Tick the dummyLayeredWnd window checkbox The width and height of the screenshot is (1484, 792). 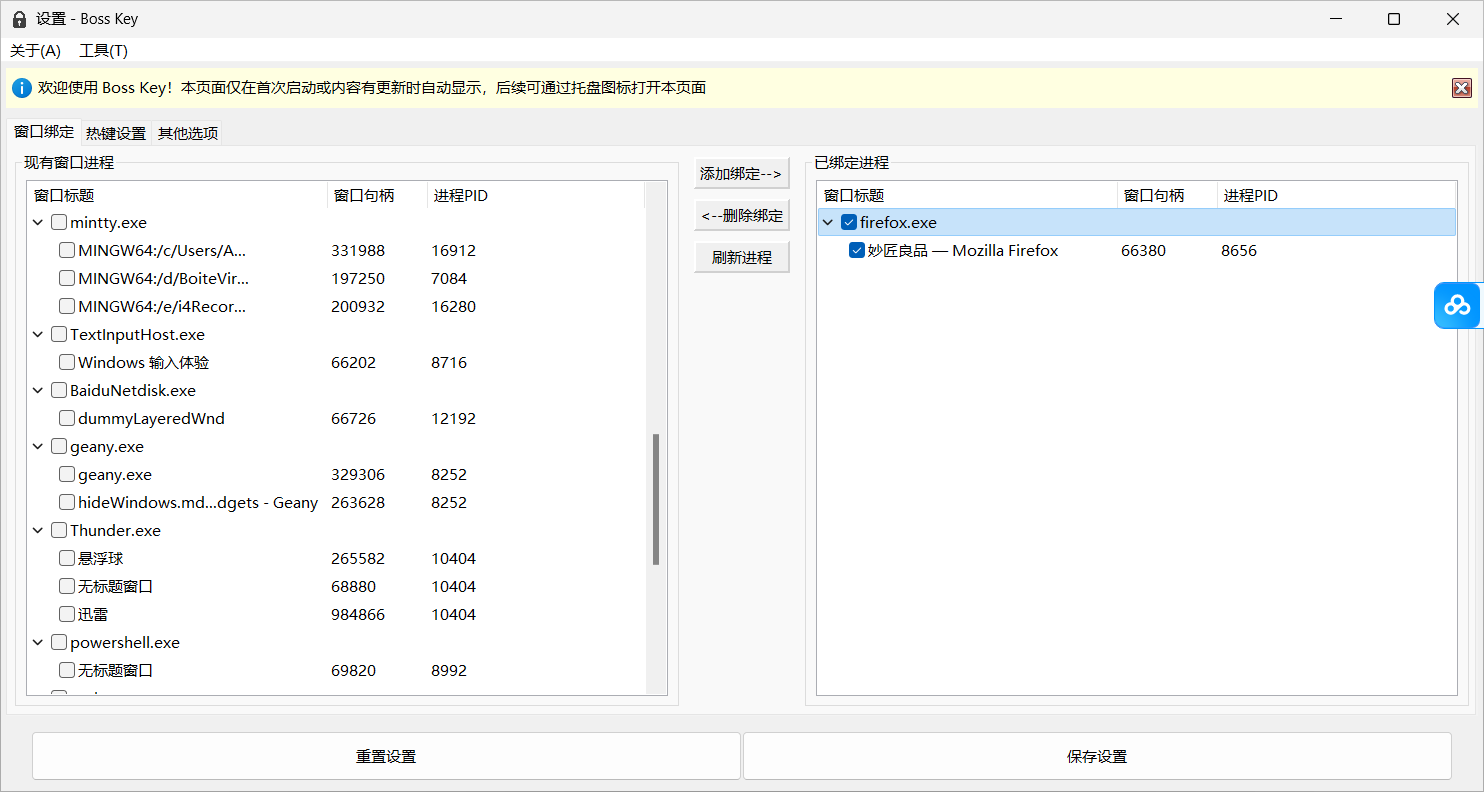(x=67, y=418)
